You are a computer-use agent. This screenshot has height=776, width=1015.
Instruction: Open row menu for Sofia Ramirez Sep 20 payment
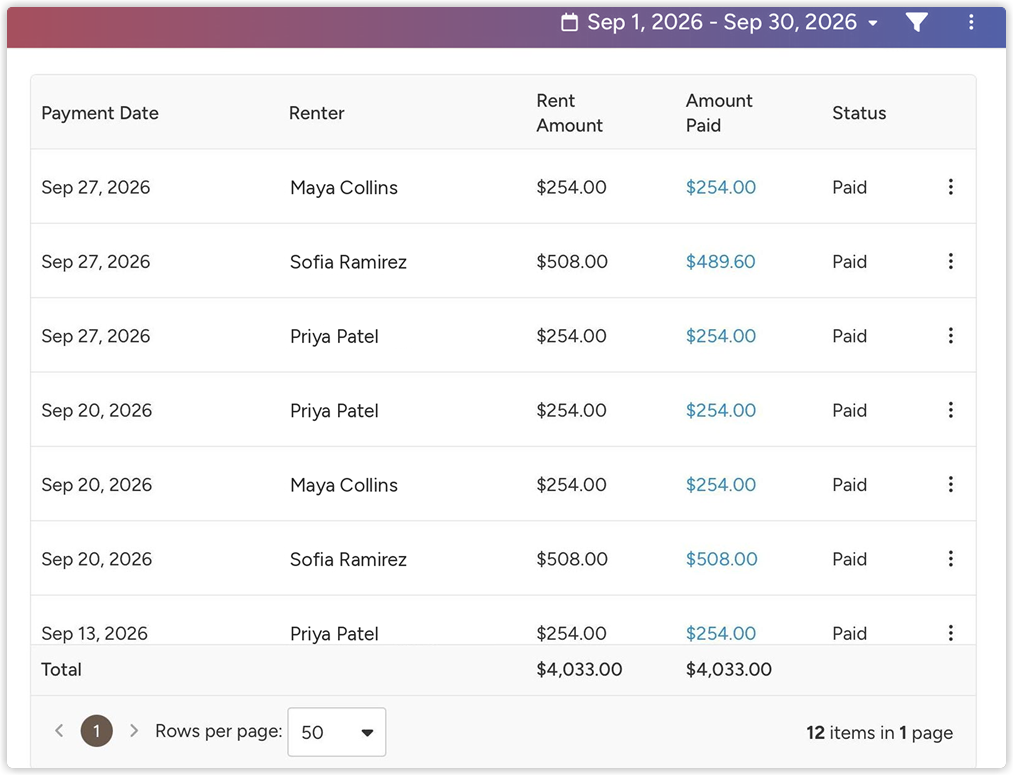tap(950, 559)
